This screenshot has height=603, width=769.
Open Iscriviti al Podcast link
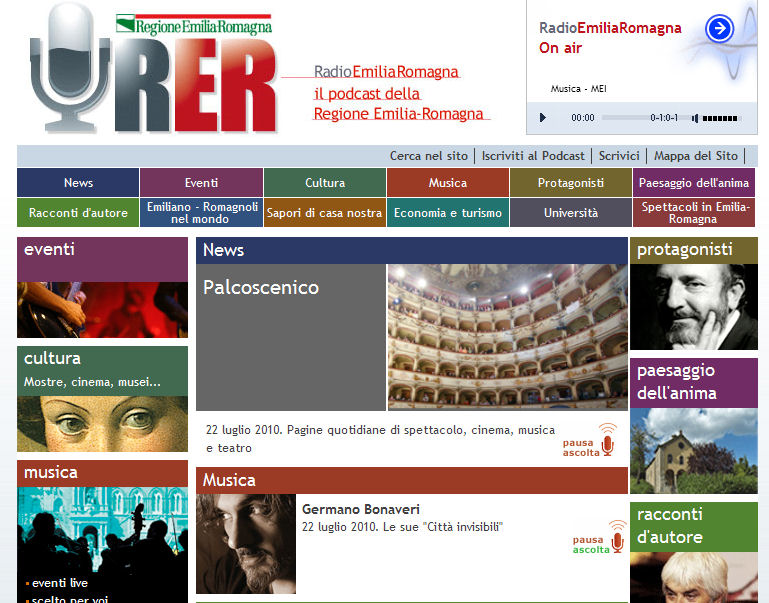(x=533, y=156)
